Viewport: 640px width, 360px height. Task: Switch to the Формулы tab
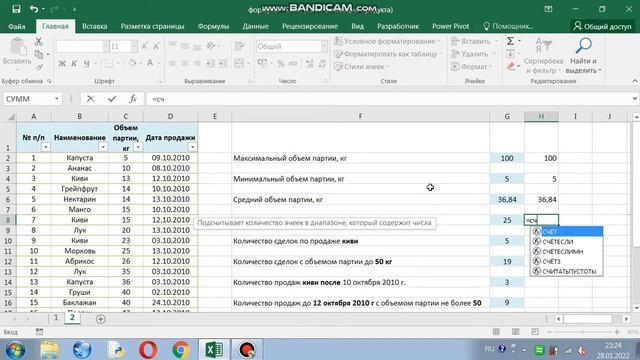[213, 27]
